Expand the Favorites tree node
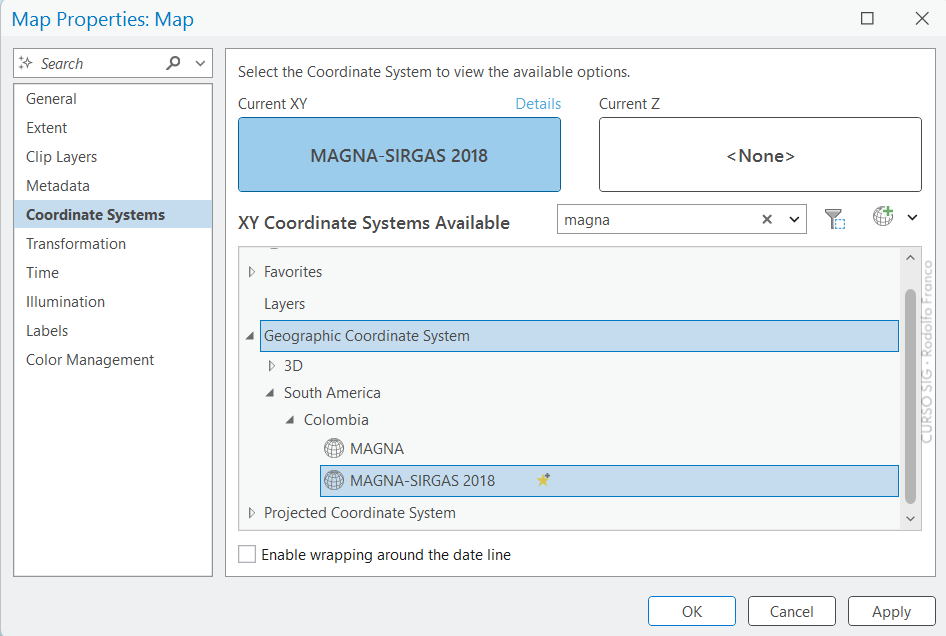 coord(252,272)
